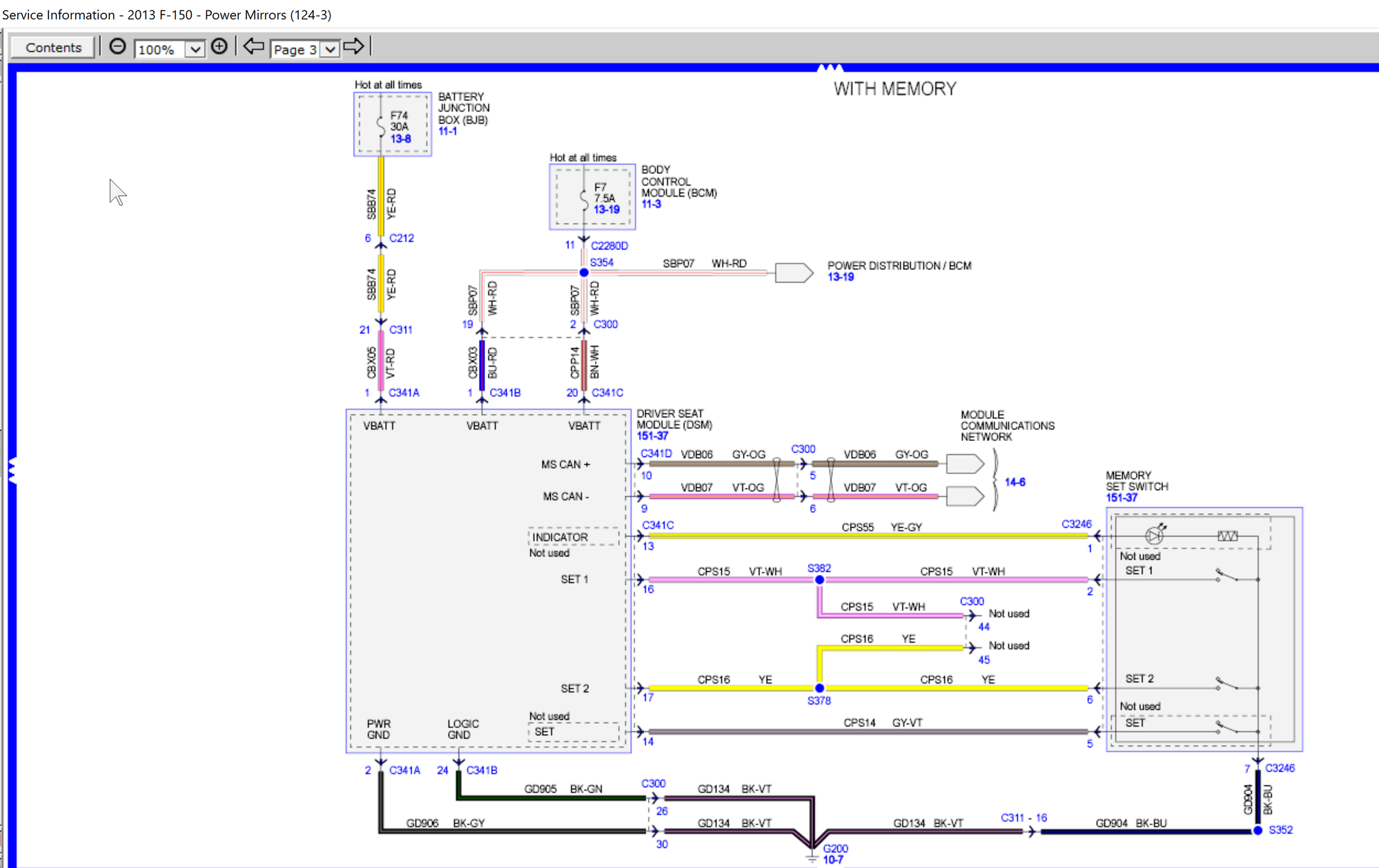Go to previous page with left arrow
The height and width of the screenshot is (868, 1379).
click(253, 46)
